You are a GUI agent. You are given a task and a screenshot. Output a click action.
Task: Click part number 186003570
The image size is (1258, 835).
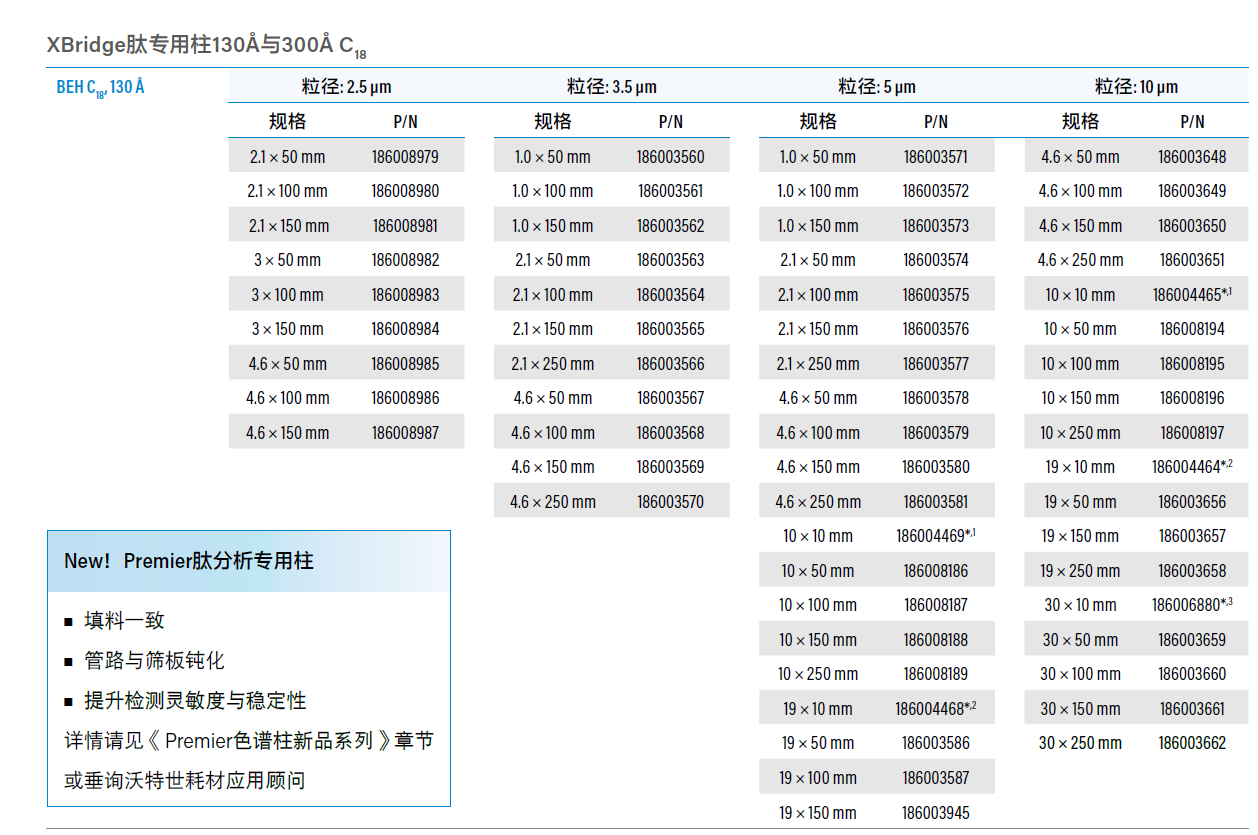[x=670, y=502]
